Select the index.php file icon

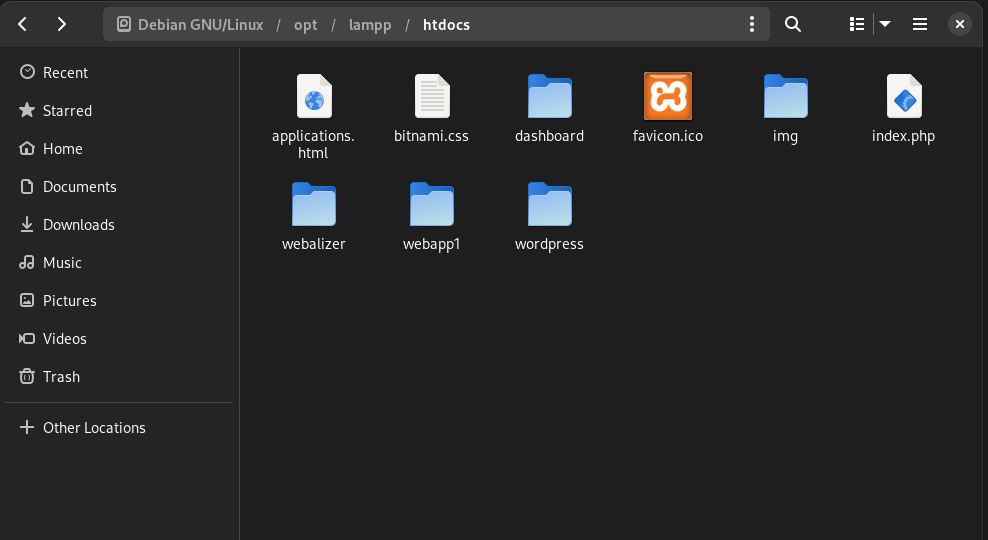point(903,97)
